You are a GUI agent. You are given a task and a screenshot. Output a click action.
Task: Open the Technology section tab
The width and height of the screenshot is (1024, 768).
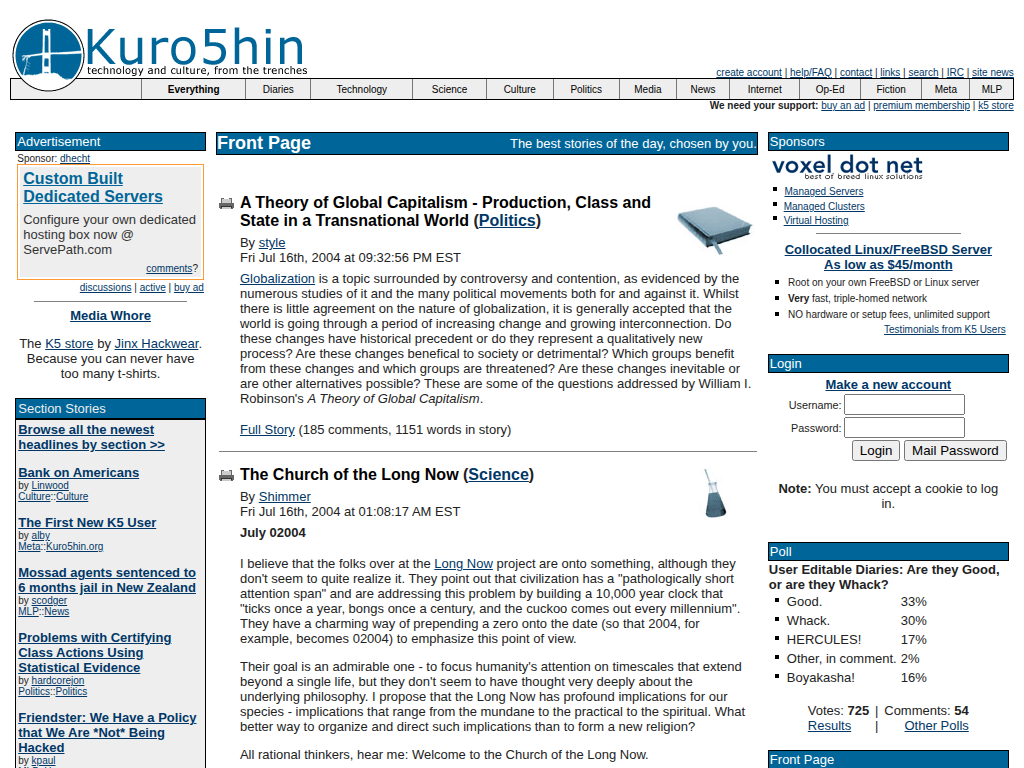tap(362, 89)
